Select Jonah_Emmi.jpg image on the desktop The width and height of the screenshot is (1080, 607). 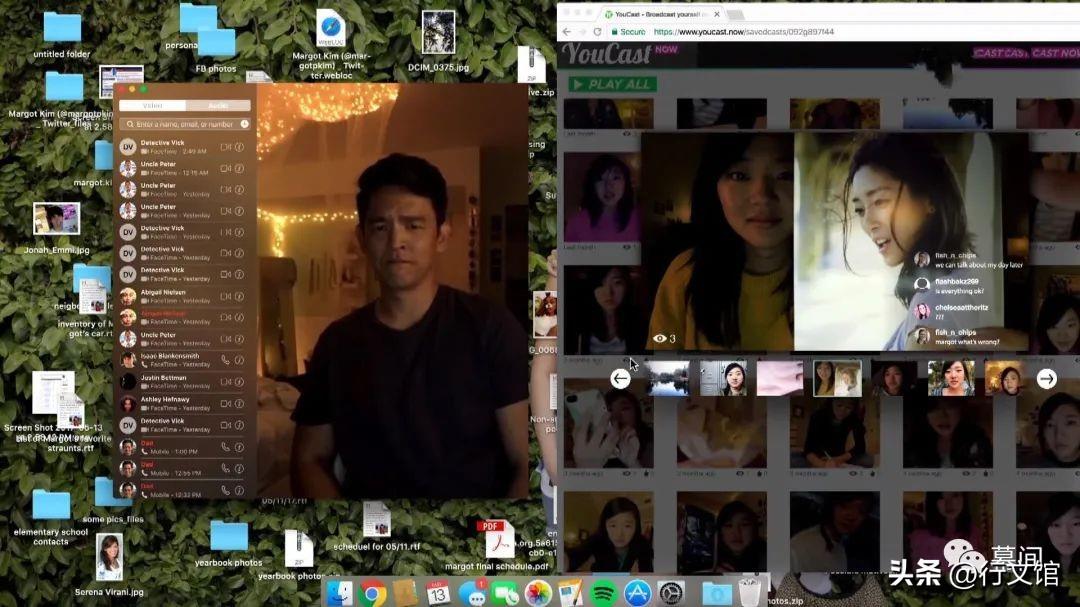pyautogui.click(x=56, y=229)
